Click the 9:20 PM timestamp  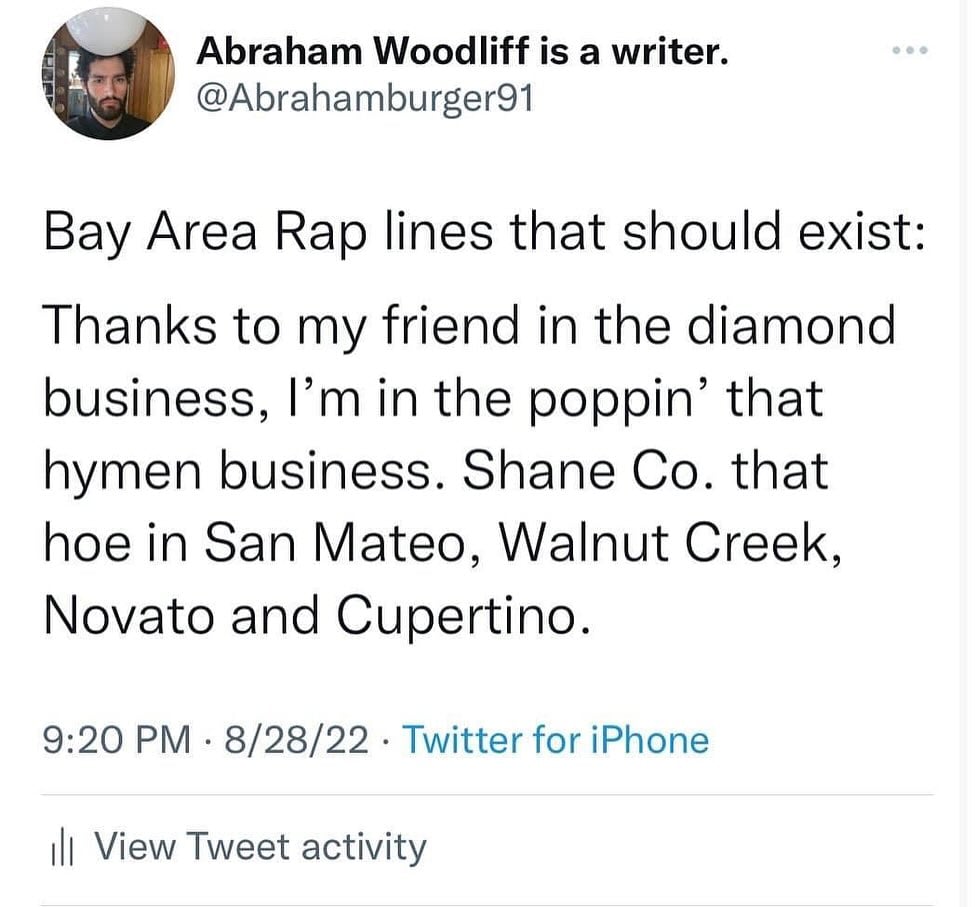click(x=116, y=741)
